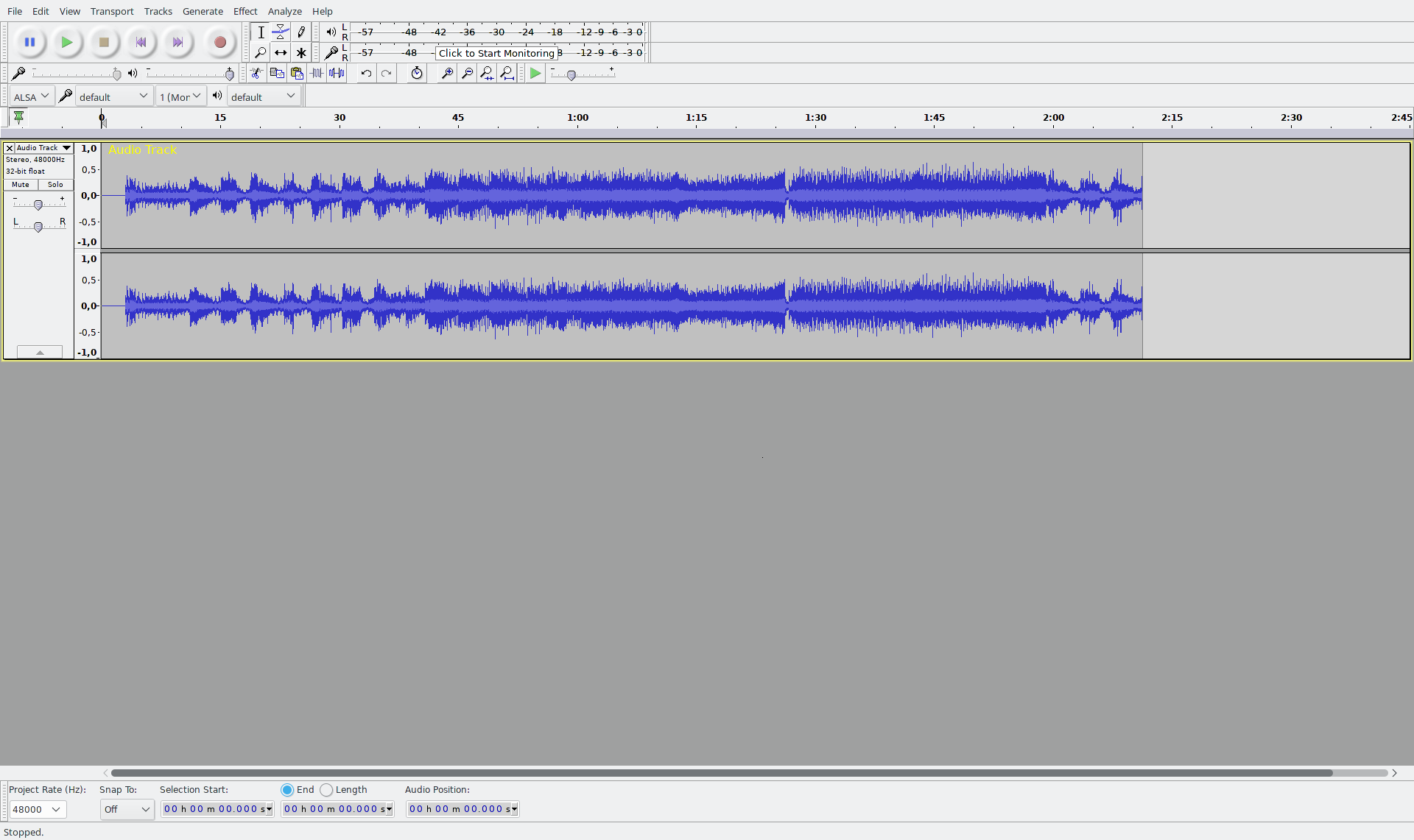1414x840 pixels.
Task: Collapse the track with bottom arrow button
Action: [40, 353]
